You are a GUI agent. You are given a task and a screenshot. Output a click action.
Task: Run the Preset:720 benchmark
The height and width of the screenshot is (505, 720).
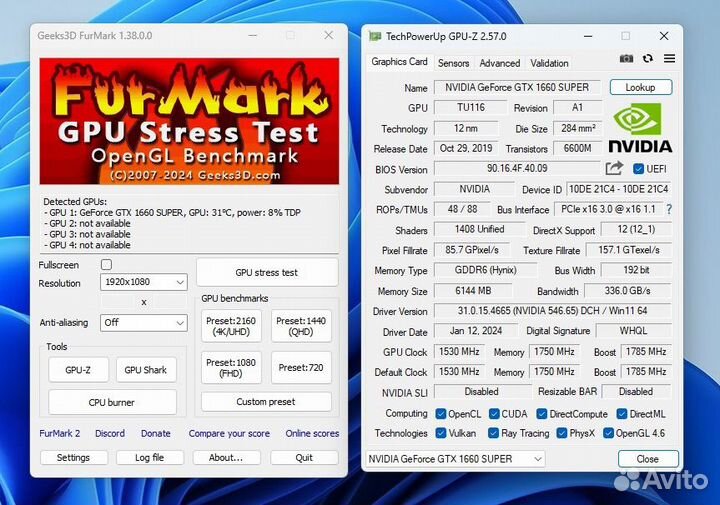(301, 368)
